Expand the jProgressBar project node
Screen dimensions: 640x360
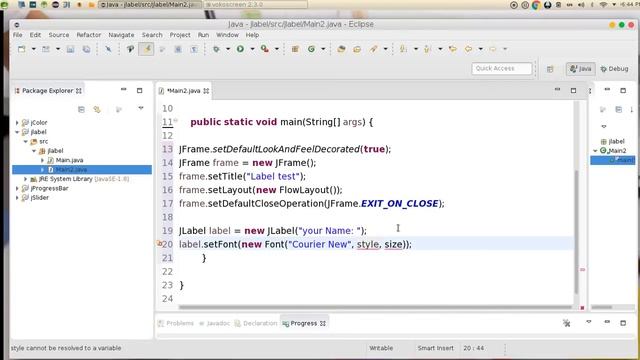tap(17, 188)
